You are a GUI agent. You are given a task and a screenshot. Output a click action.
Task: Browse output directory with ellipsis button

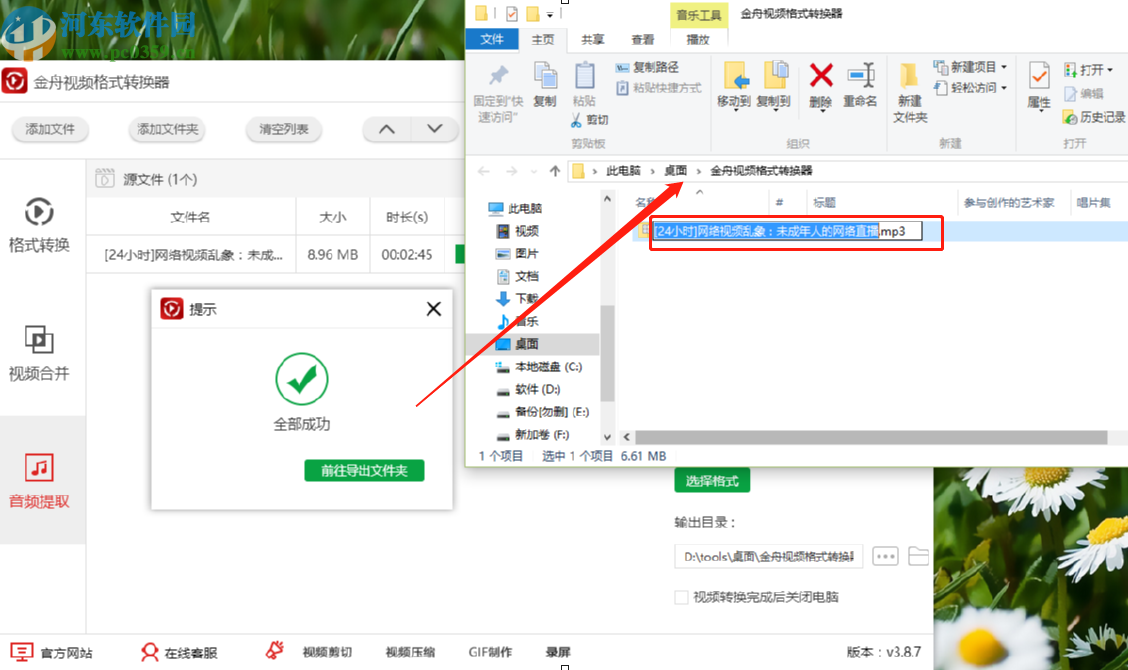point(885,556)
